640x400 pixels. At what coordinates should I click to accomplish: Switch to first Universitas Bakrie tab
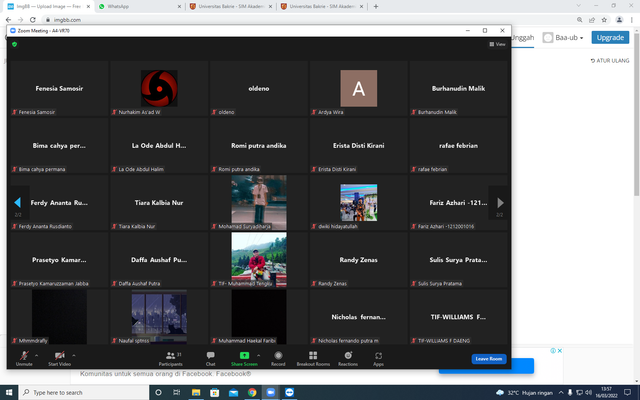pyautogui.click(x=231, y=7)
